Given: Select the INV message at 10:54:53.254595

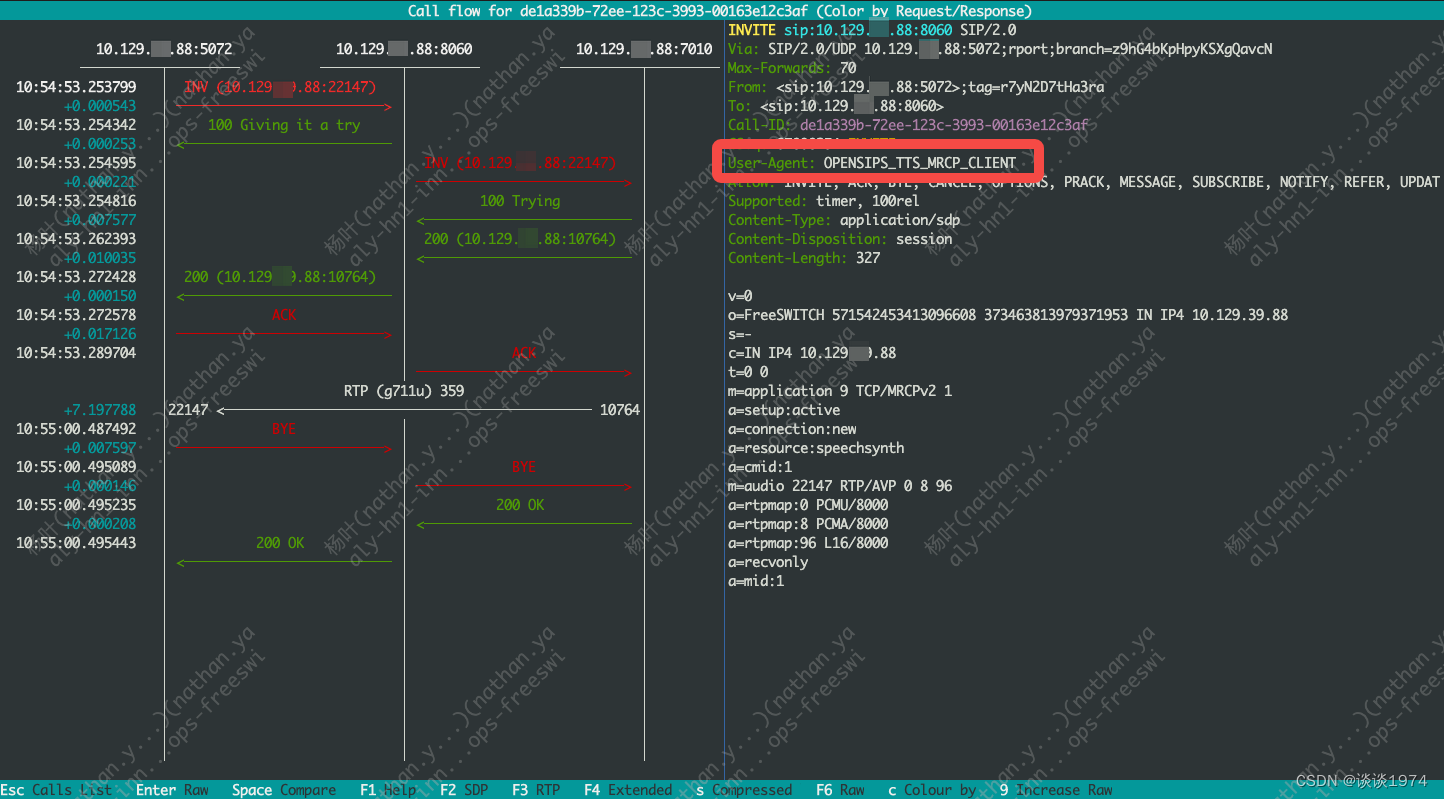Looking at the screenshot, I should coord(520,163).
